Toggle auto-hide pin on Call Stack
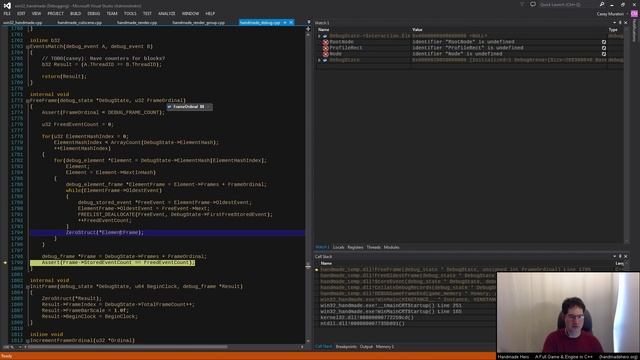 pos(620,256)
